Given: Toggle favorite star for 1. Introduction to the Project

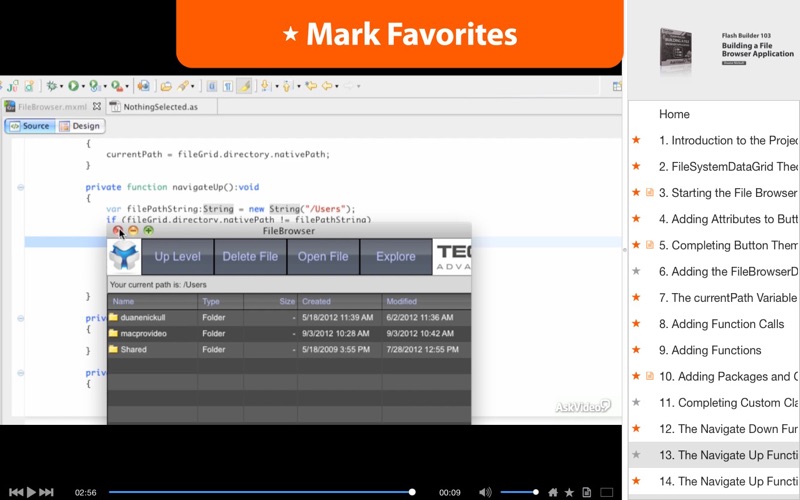Looking at the screenshot, I should click(636, 140).
